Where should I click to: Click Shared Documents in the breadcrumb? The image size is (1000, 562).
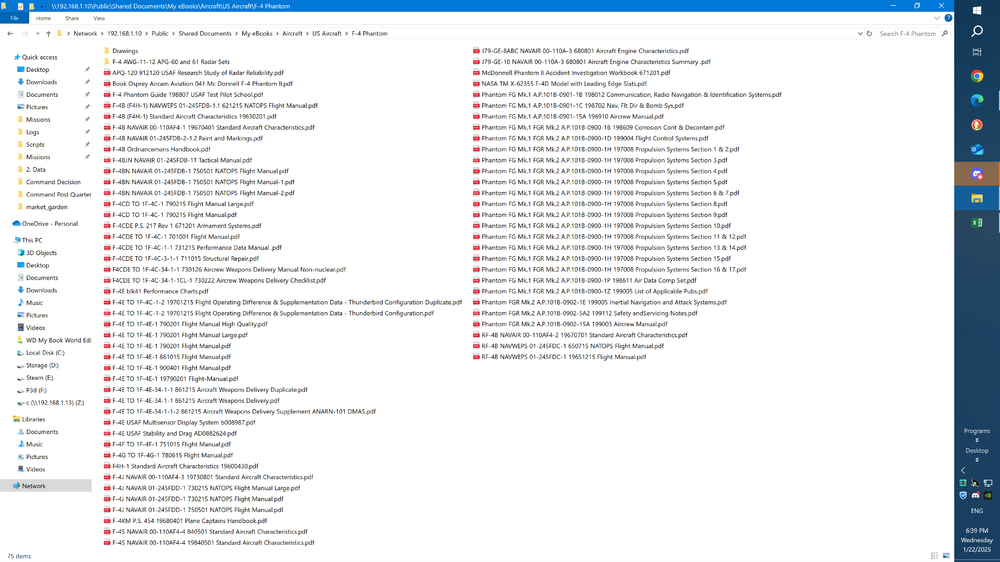[x=205, y=34]
